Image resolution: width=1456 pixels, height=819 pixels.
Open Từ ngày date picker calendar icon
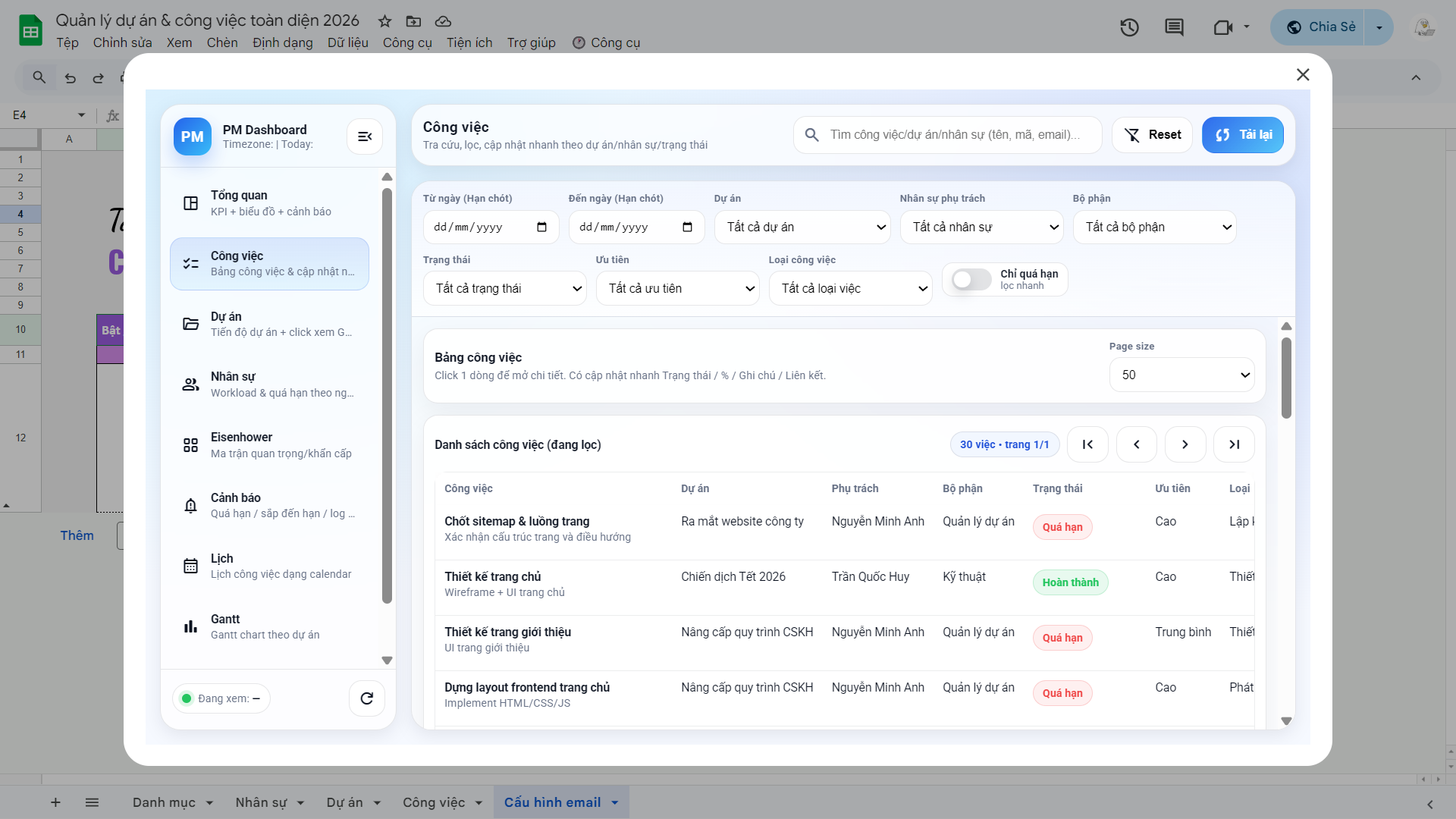[541, 227]
